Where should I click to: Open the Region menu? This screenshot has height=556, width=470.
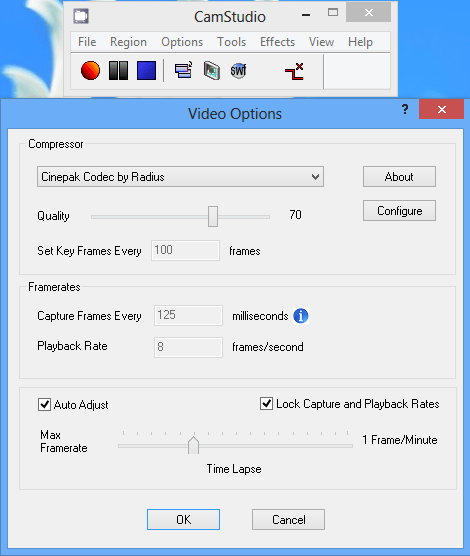[x=128, y=42]
